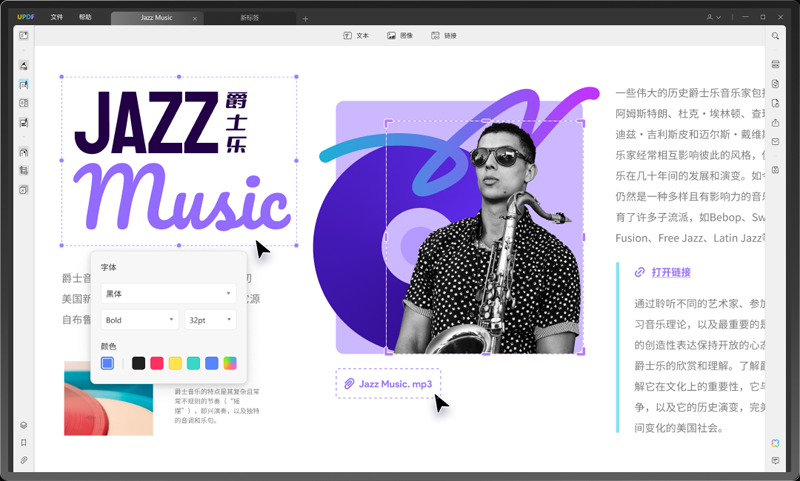Click the 字体 label in font panel
The width and height of the screenshot is (800, 481).
109,267
